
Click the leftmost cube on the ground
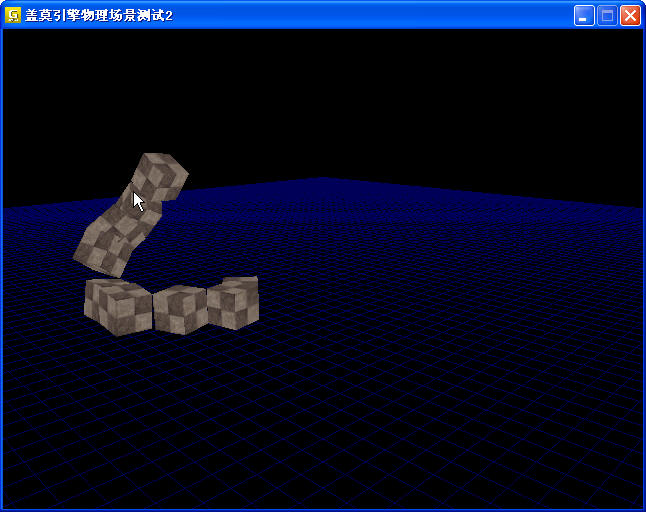pos(118,307)
